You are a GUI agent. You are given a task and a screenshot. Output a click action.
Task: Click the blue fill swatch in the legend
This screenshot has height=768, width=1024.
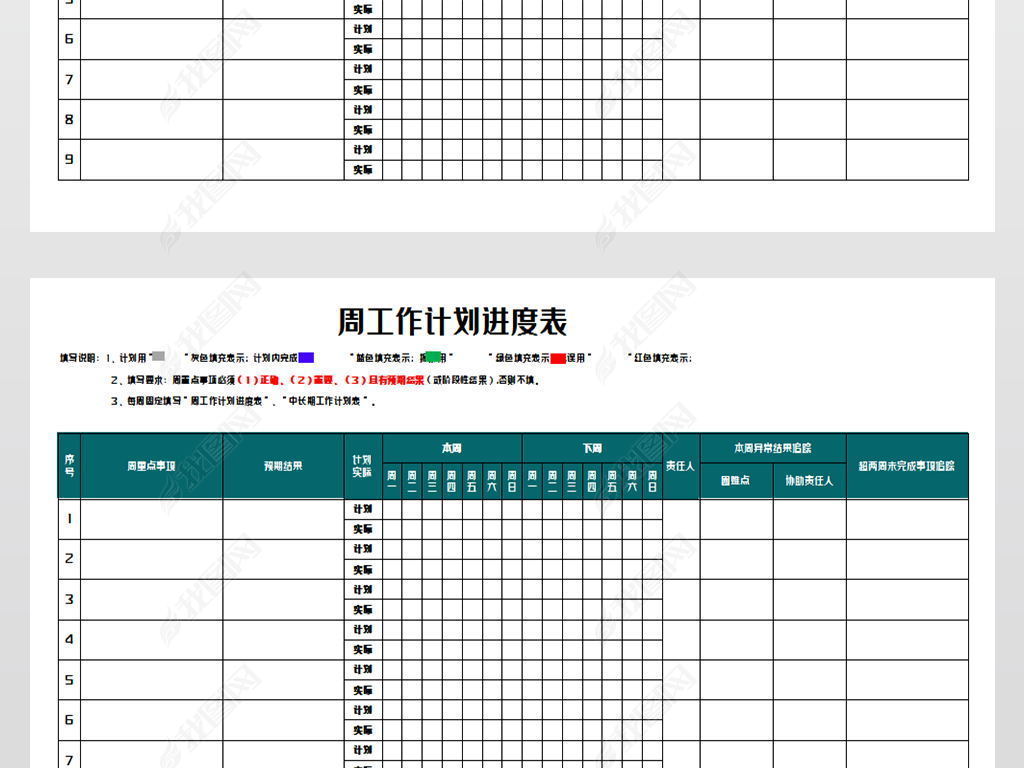click(306, 358)
